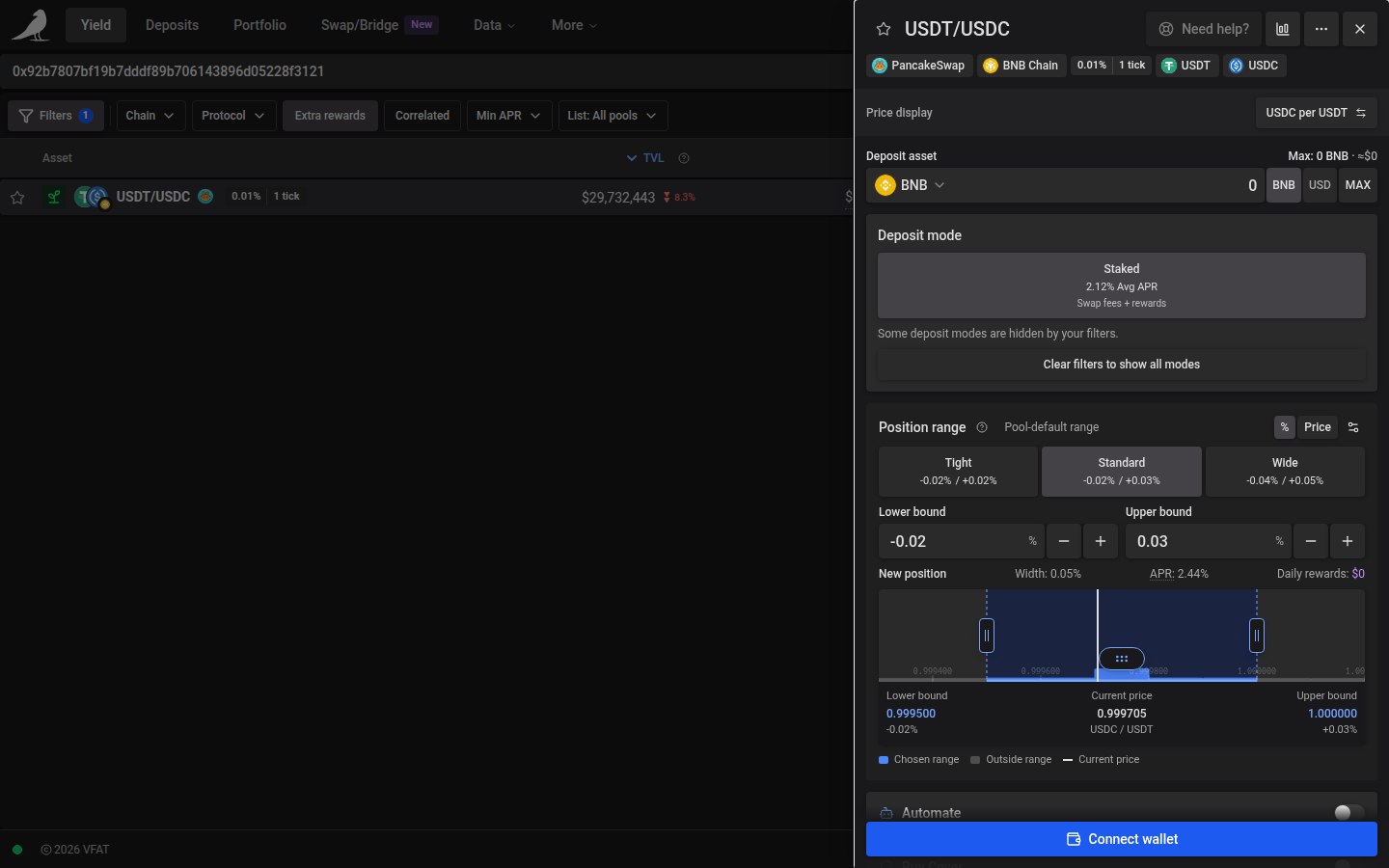Image resolution: width=1389 pixels, height=868 pixels.
Task: Open position range settings sliders icon
Action: (x=1353, y=427)
